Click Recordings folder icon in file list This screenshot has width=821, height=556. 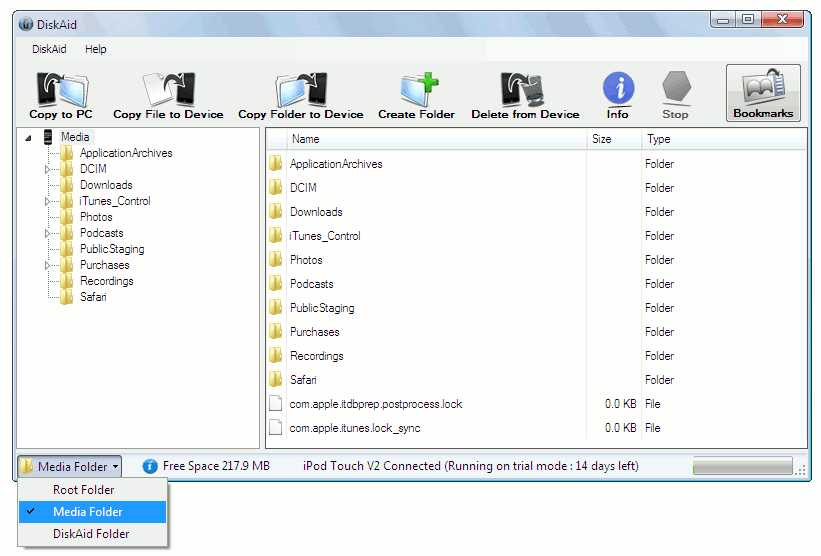tap(276, 356)
